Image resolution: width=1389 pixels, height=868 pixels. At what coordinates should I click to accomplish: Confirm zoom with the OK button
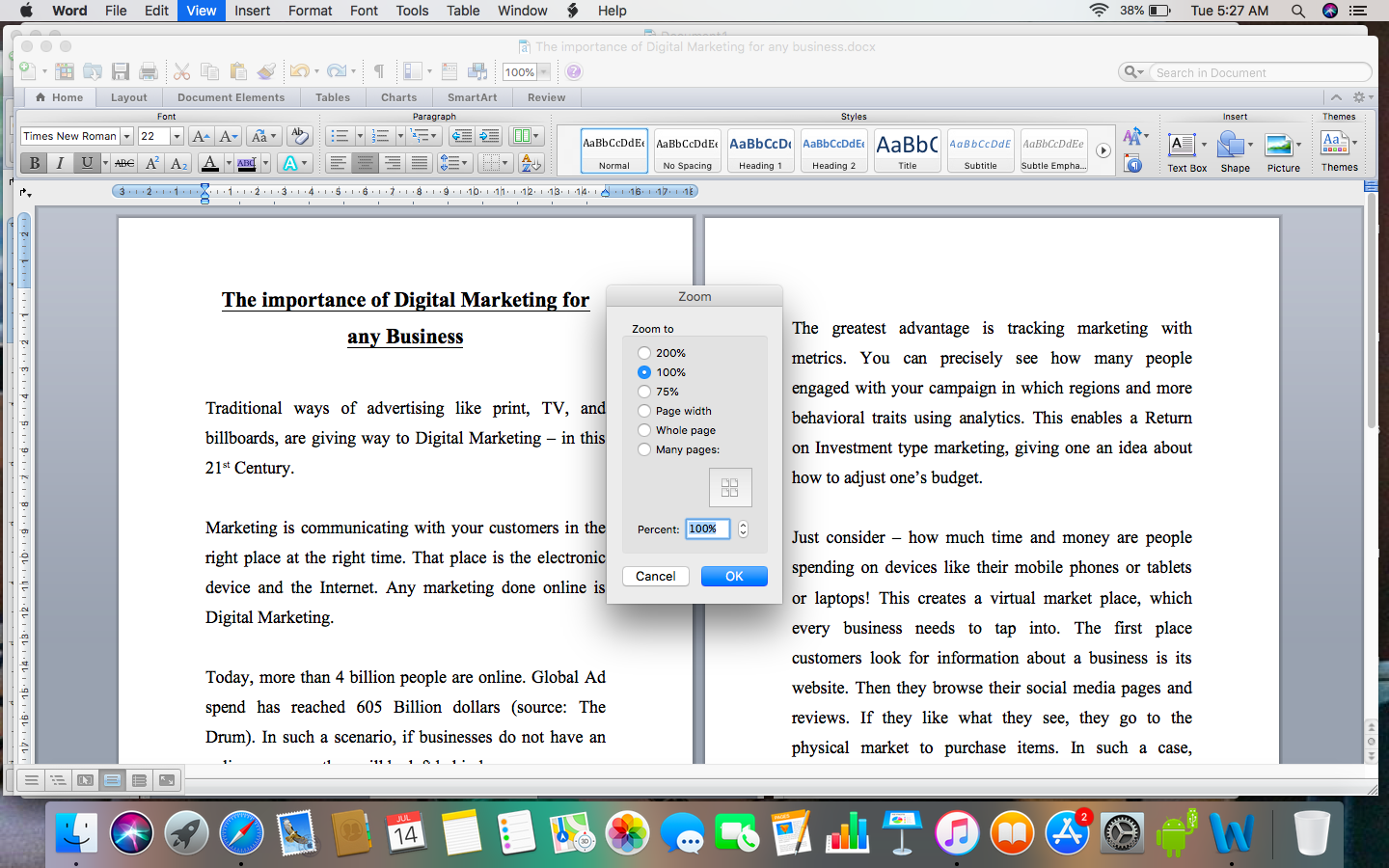click(733, 576)
